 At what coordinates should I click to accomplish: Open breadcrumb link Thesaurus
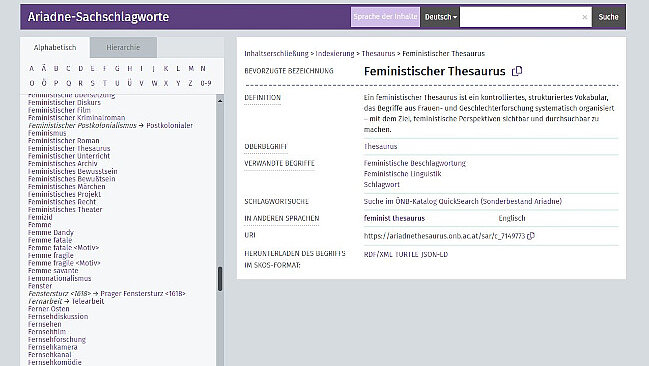click(x=378, y=53)
